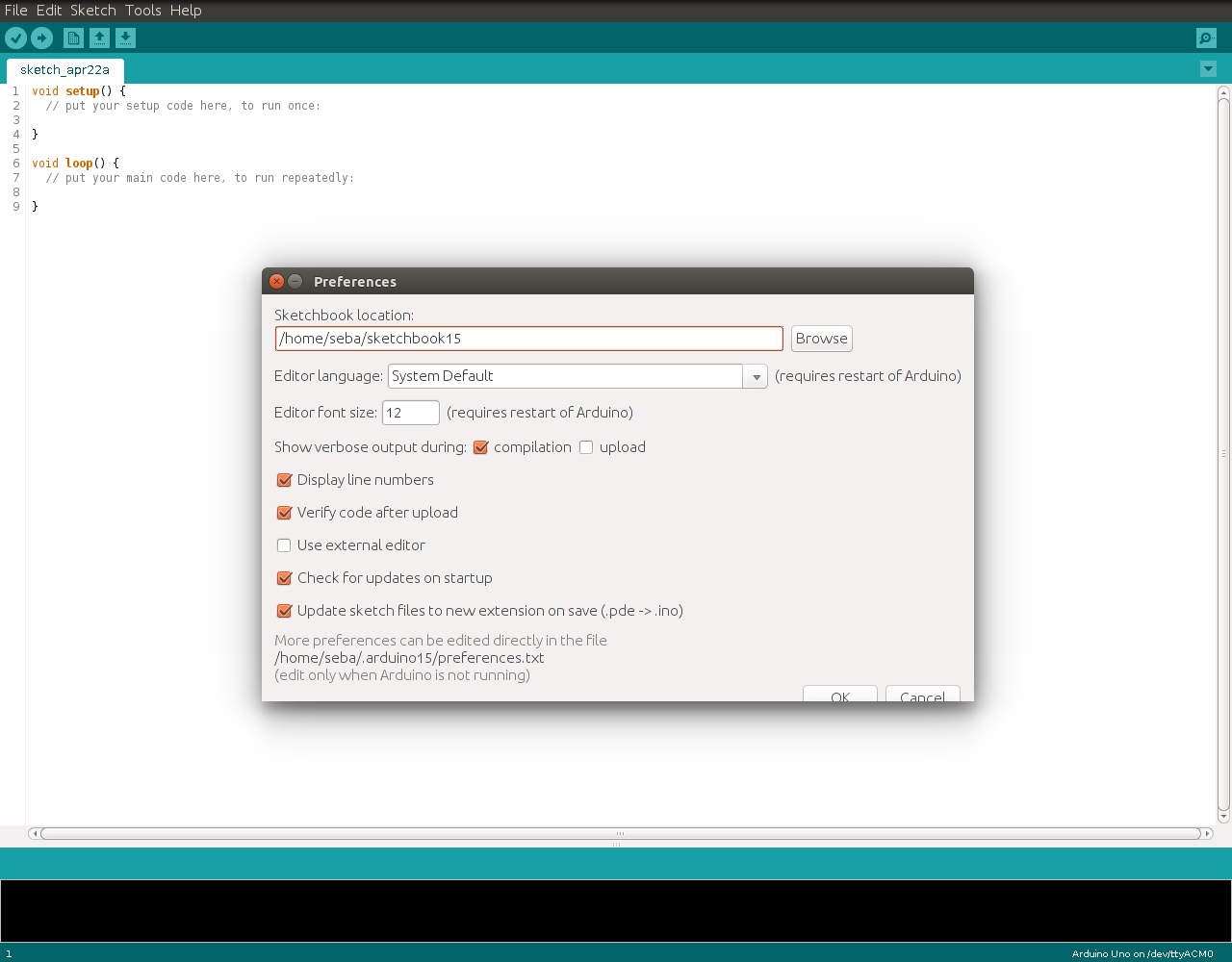
Task: Disable verbose output during compilation
Action: pyautogui.click(x=481, y=447)
